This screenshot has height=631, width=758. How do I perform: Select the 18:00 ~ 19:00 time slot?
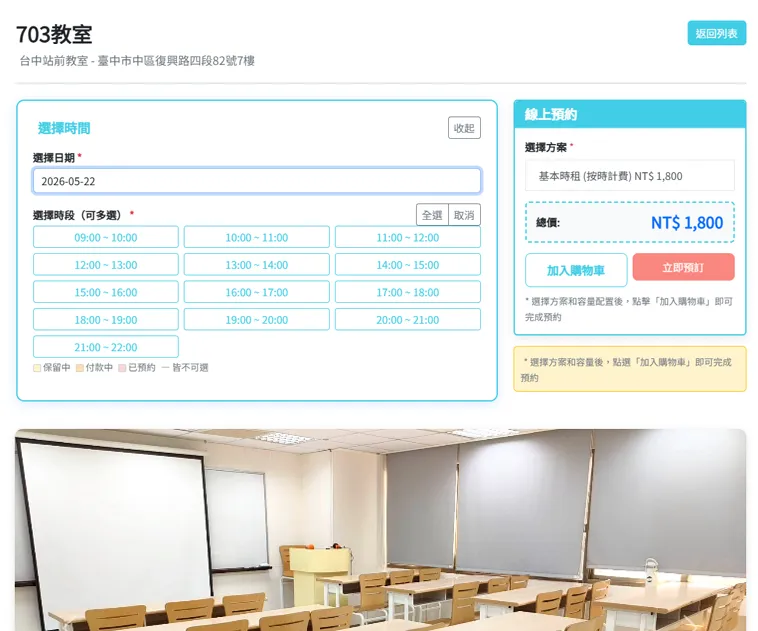pyautogui.click(x=105, y=320)
